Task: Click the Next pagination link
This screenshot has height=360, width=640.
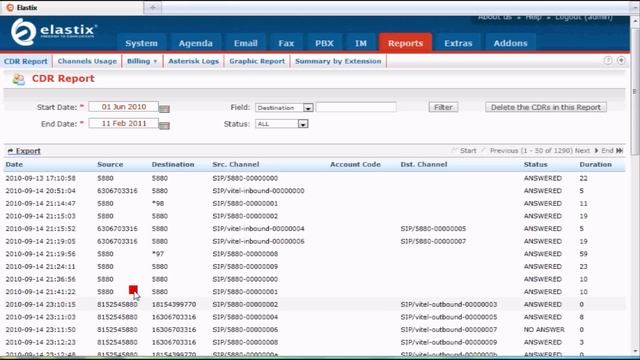Action: pos(582,151)
